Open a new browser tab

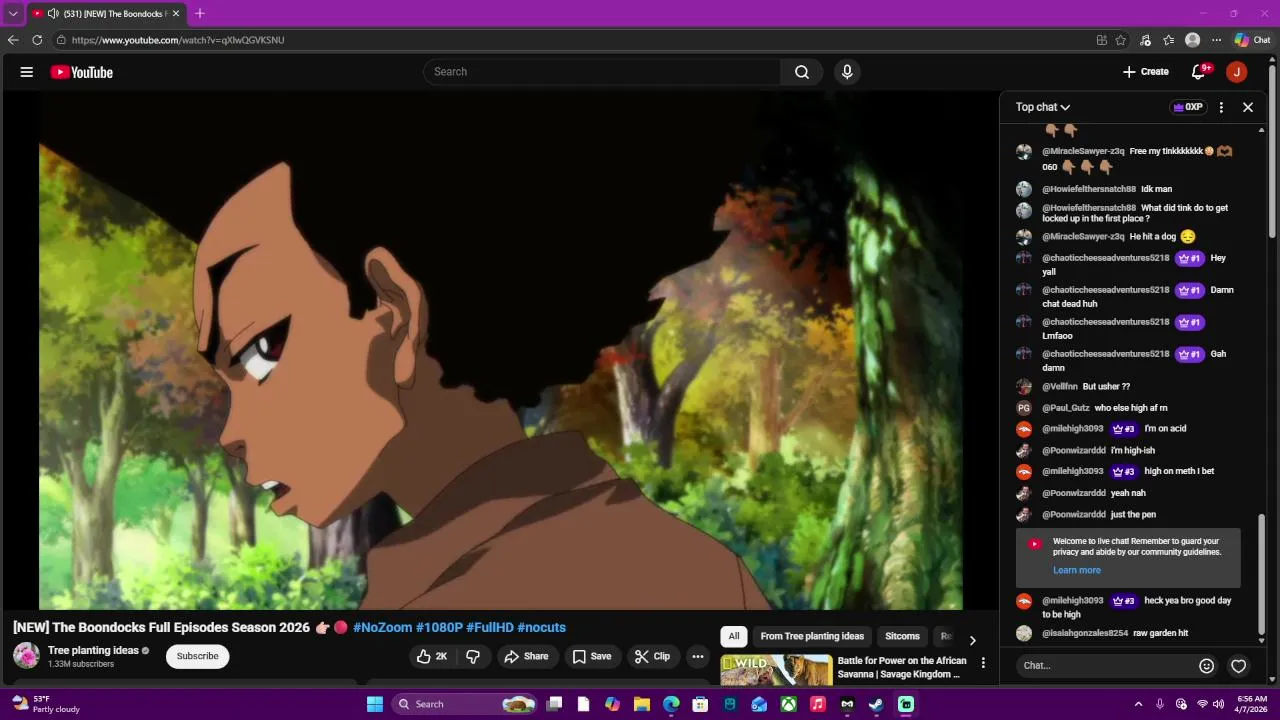pyautogui.click(x=200, y=14)
